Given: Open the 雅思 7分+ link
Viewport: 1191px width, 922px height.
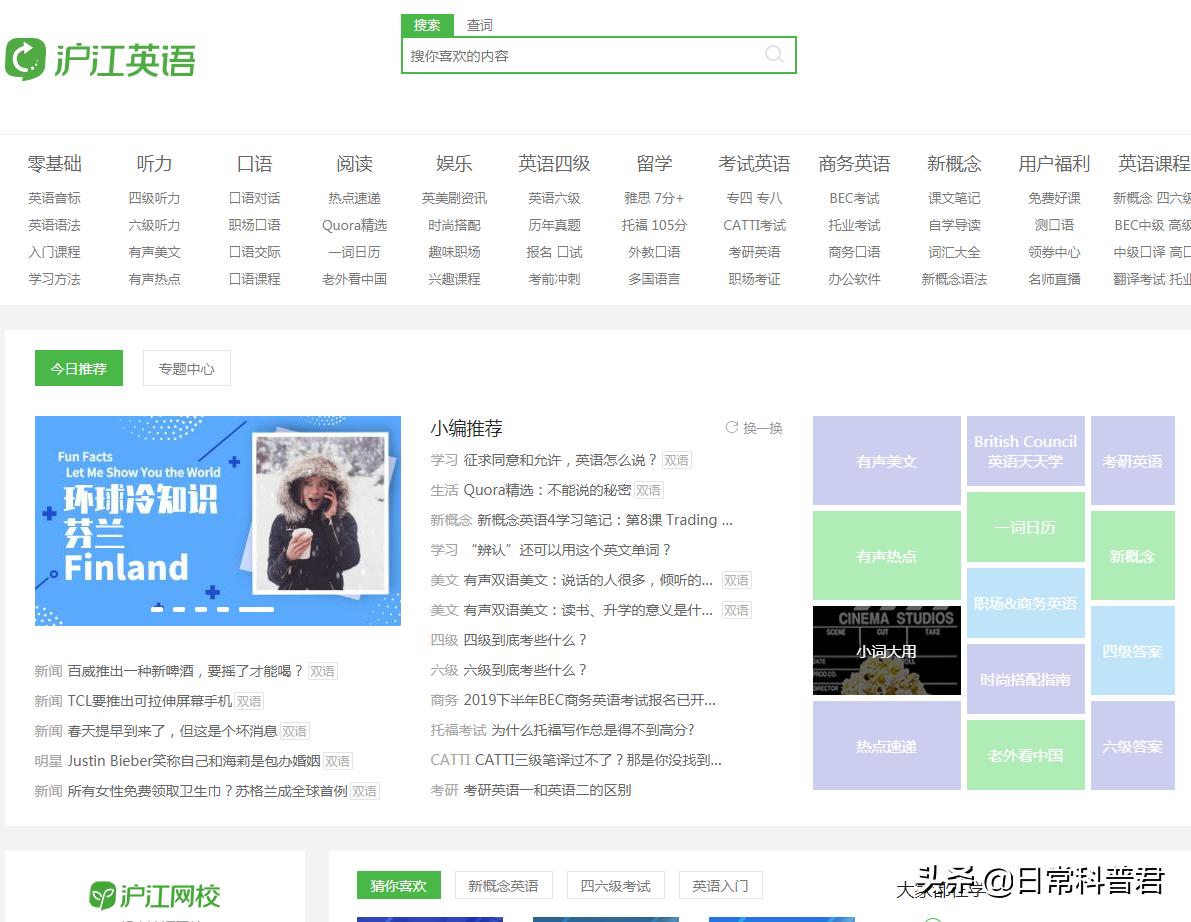Looking at the screenshot, I should (x=652, y=198).
